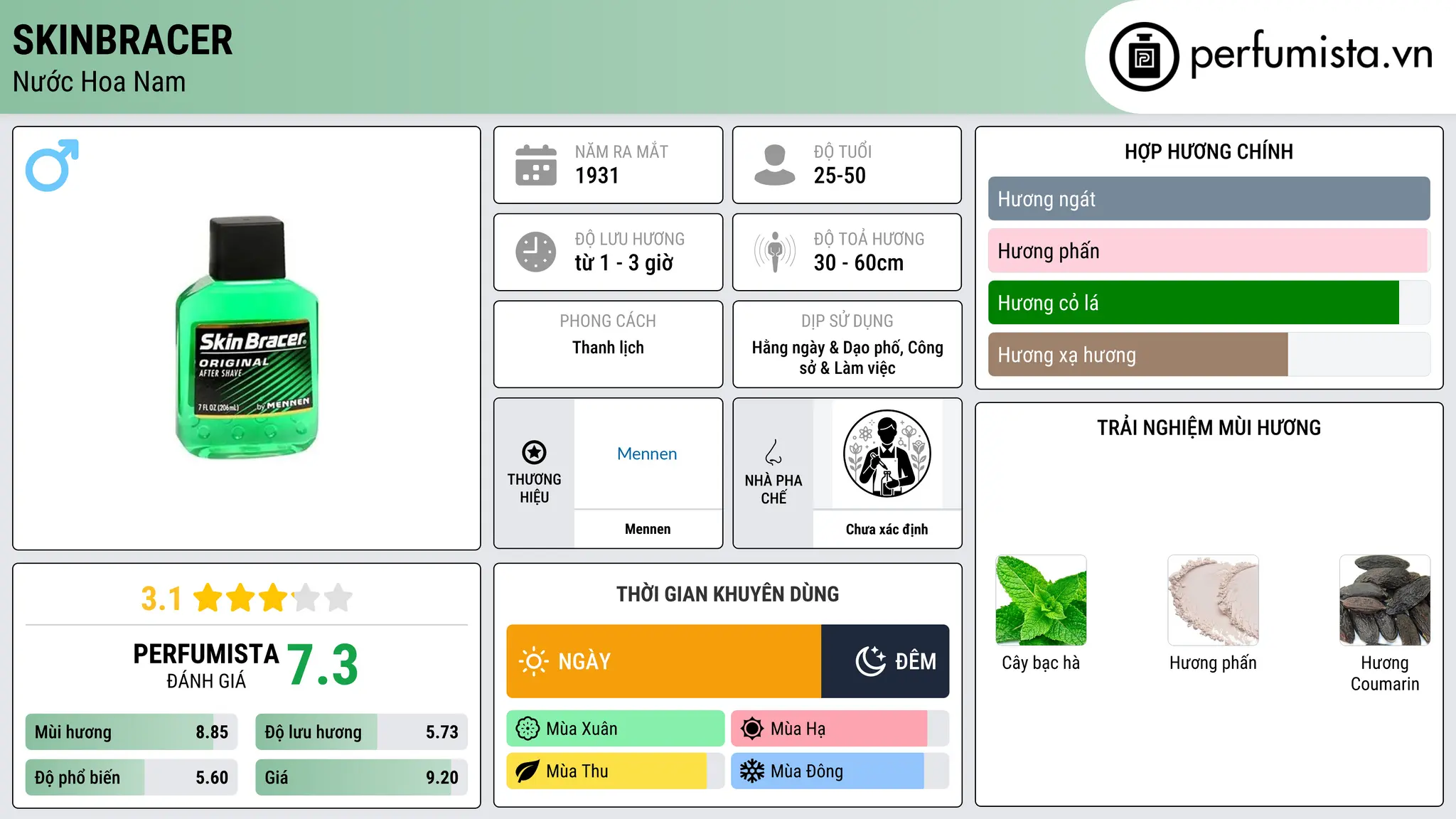
Task: Click the blue male gender symbol icon
Action: pos(52,166)
